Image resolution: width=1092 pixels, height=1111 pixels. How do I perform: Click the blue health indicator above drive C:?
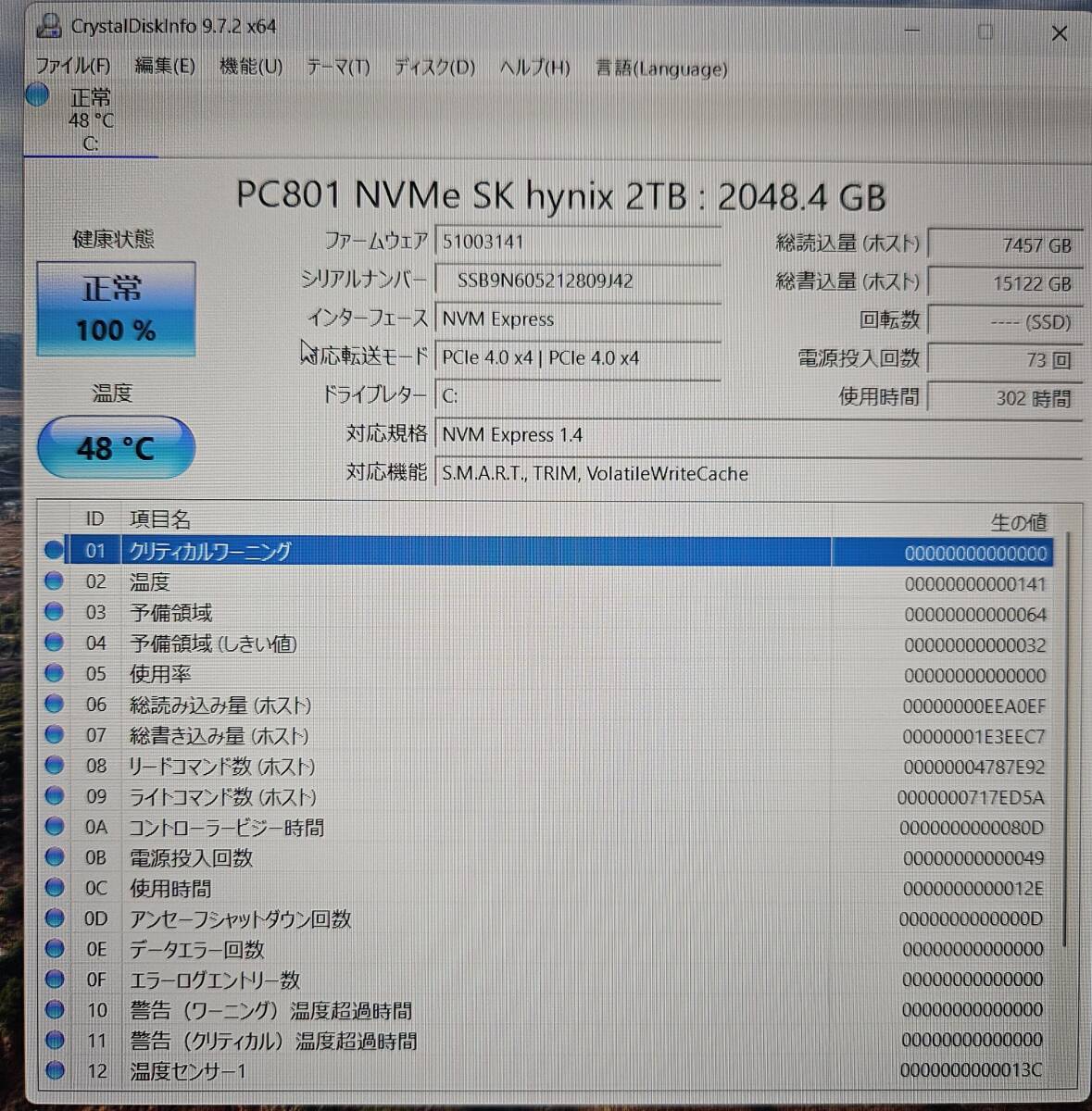tap(37, 94)
